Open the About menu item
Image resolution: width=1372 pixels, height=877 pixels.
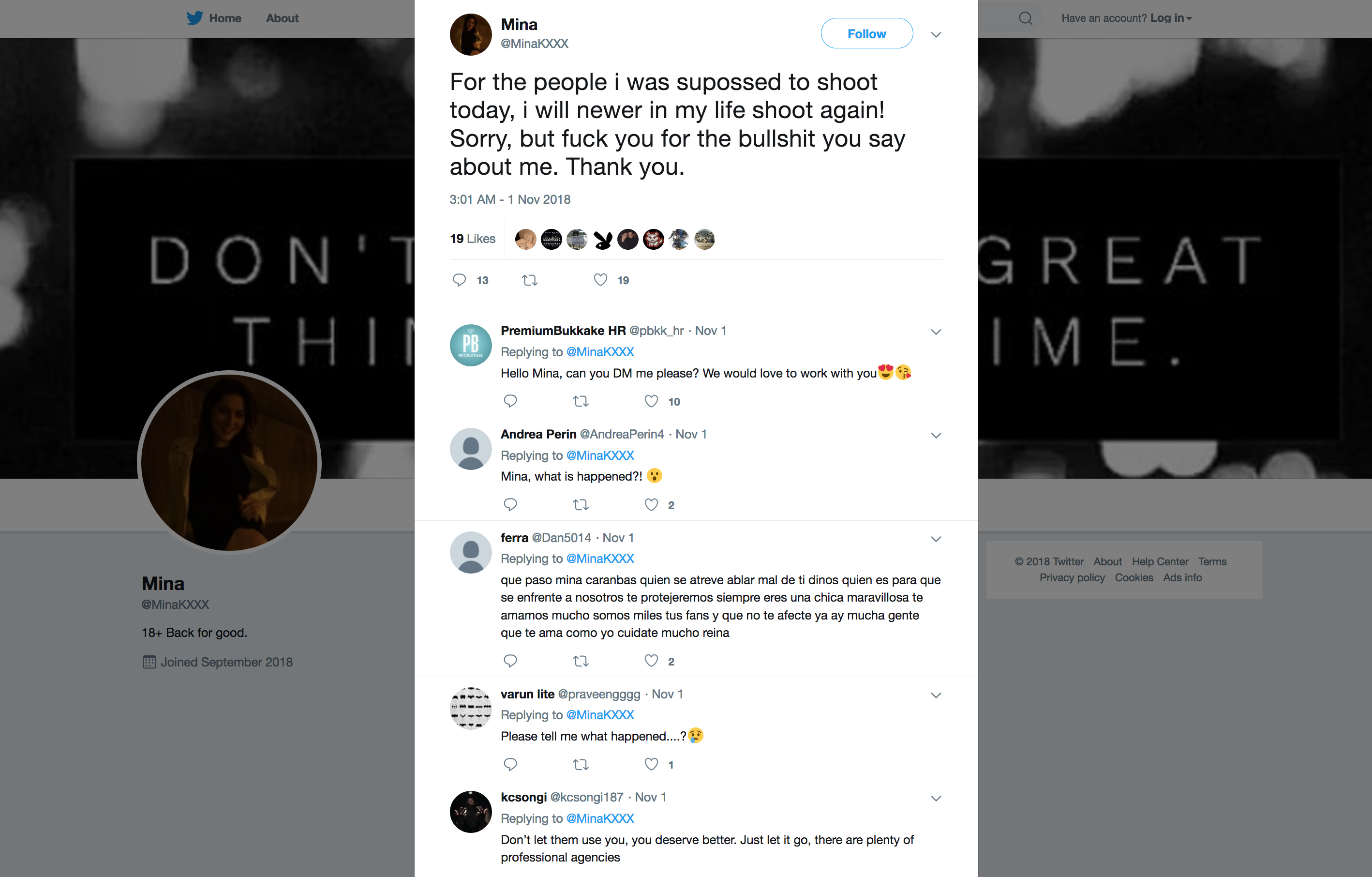click(282, 18)
